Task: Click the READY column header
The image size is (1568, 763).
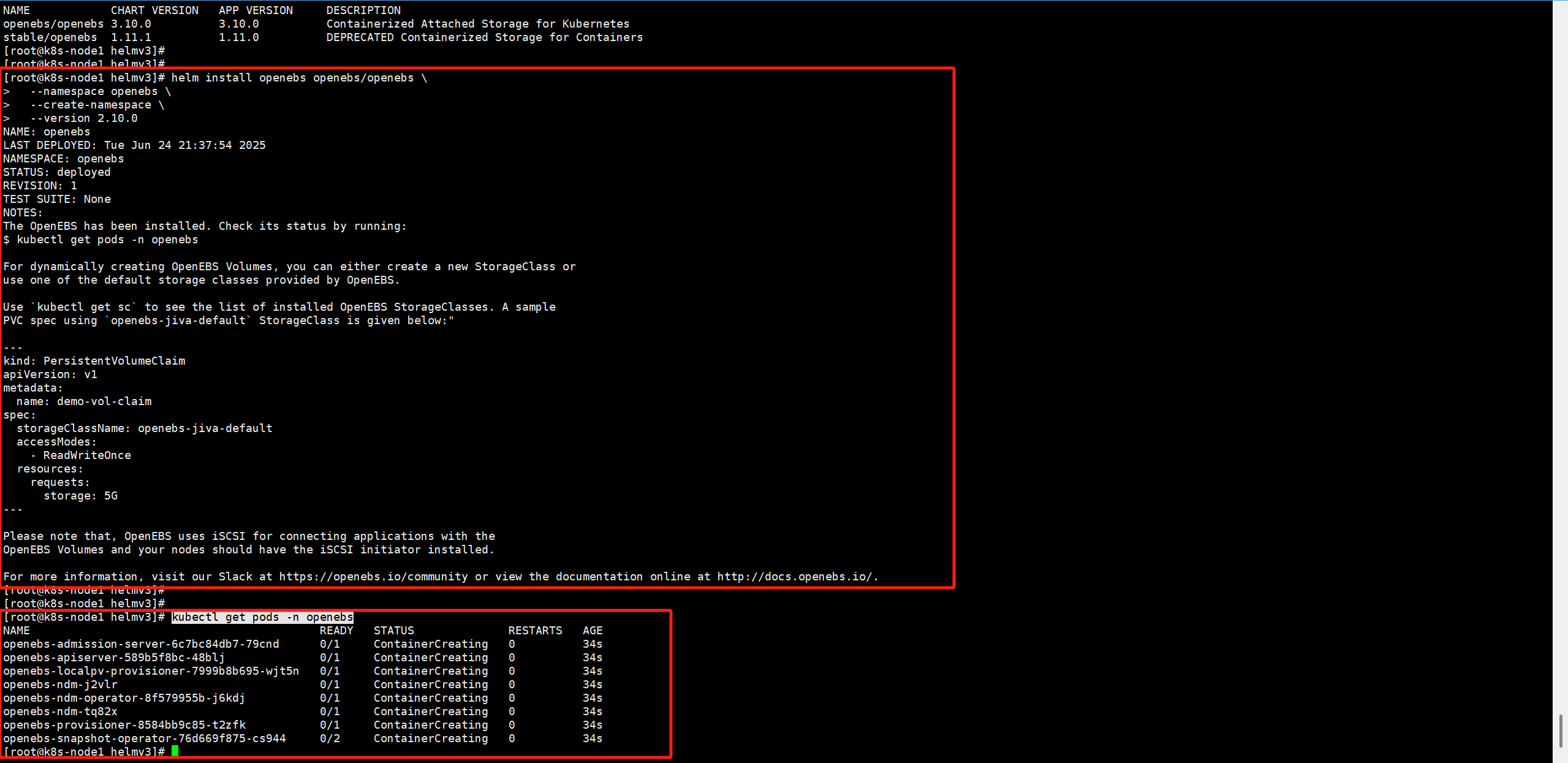Action: pyautogui.click(x=336, y=631)
